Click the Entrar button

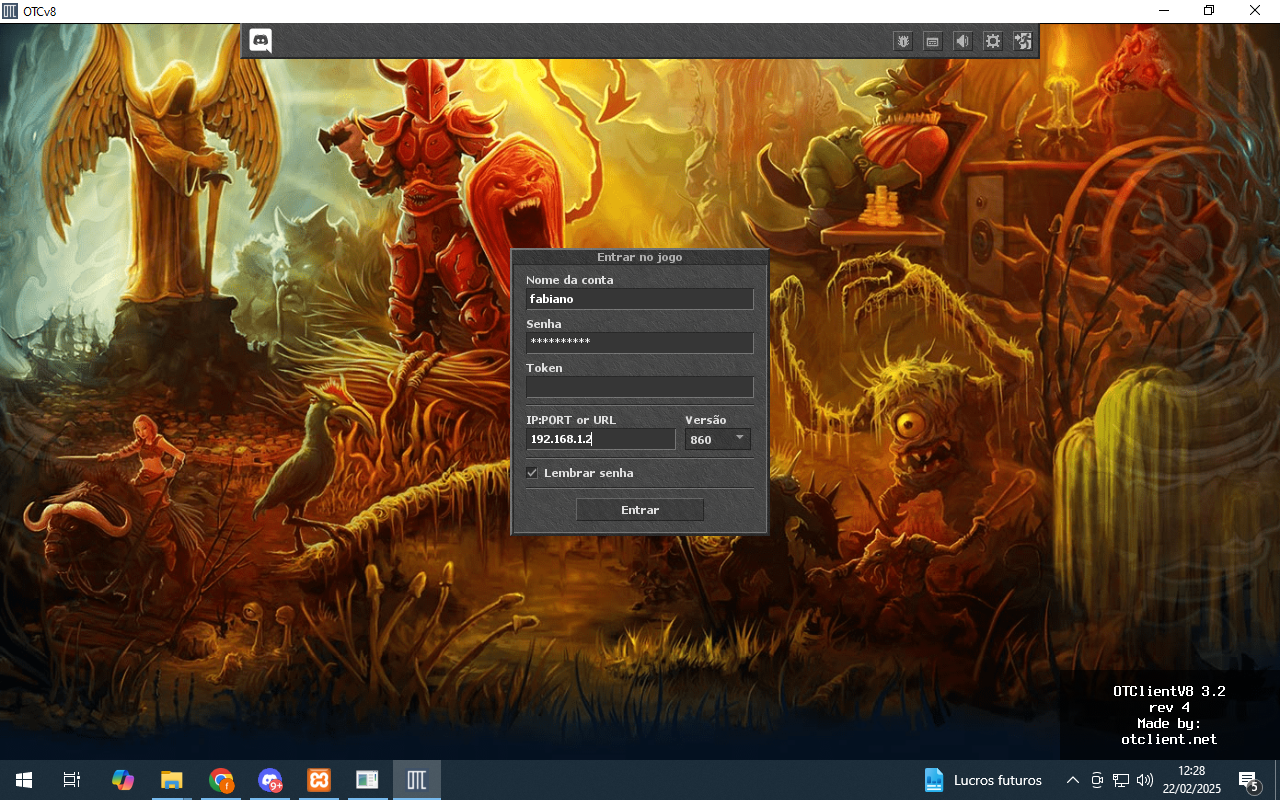pyautogui.click(x=640, y=510)
